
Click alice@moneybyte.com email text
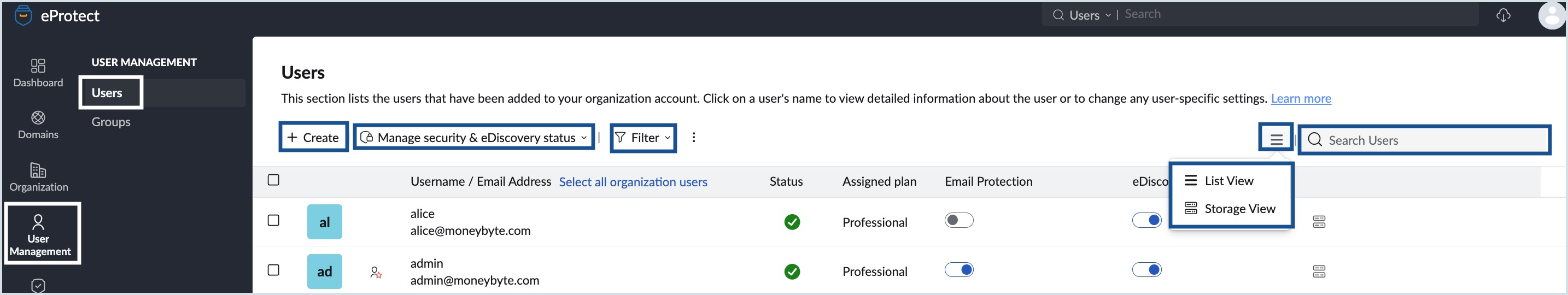pyautogui.click(x=471, y=231)
